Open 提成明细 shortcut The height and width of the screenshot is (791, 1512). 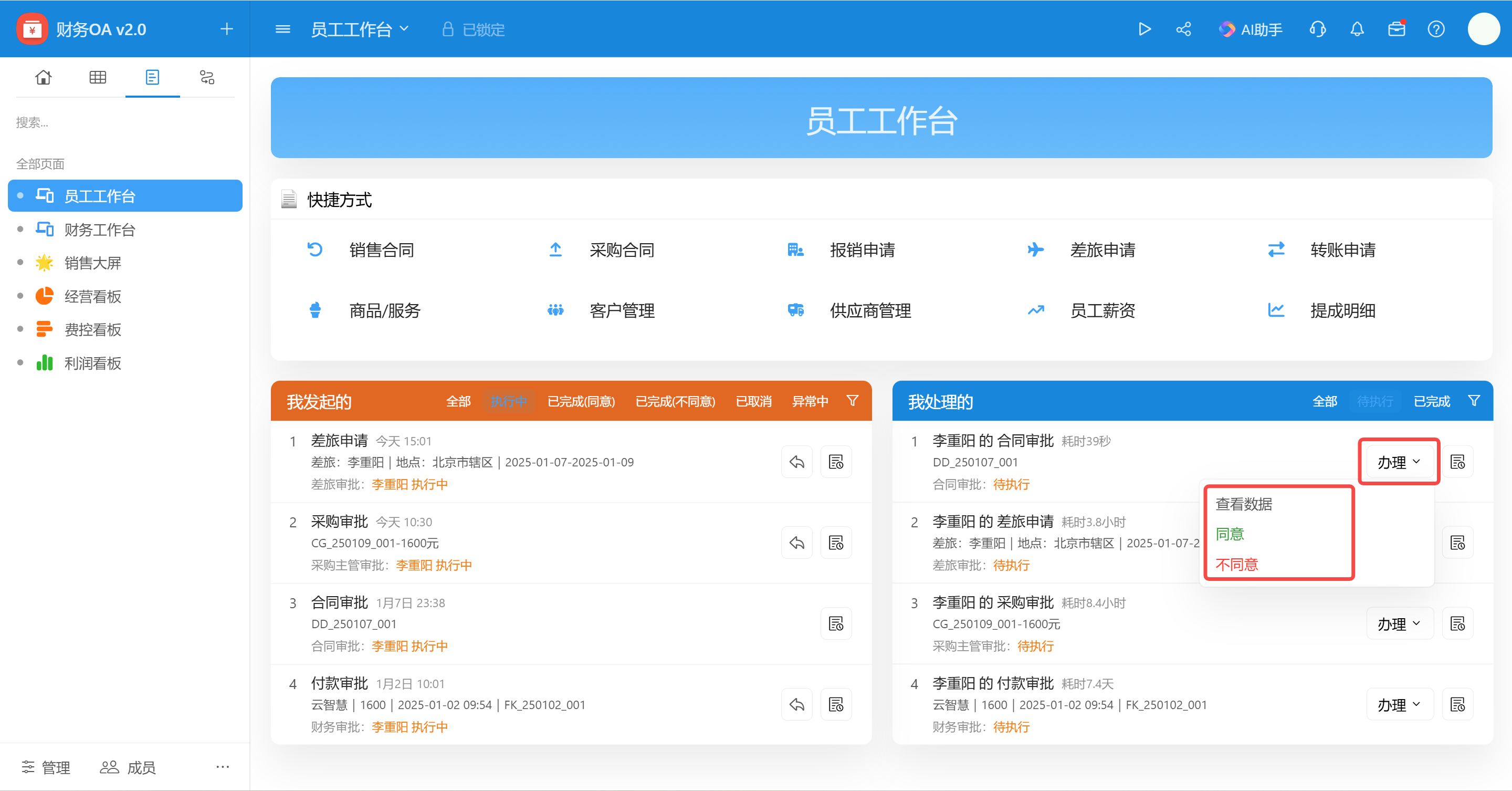point(1322,310)
